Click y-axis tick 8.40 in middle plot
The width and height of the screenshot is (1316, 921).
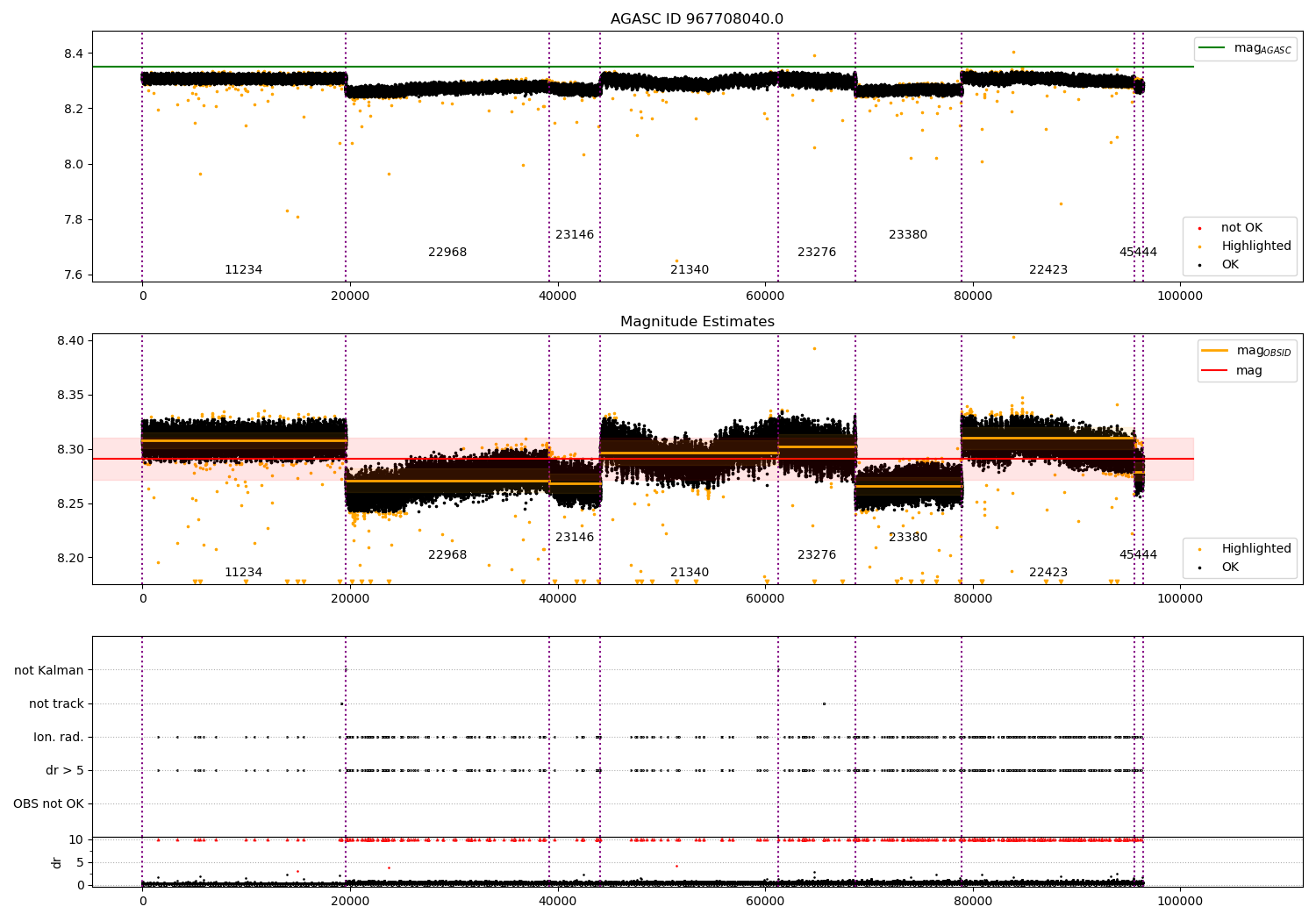70,340
